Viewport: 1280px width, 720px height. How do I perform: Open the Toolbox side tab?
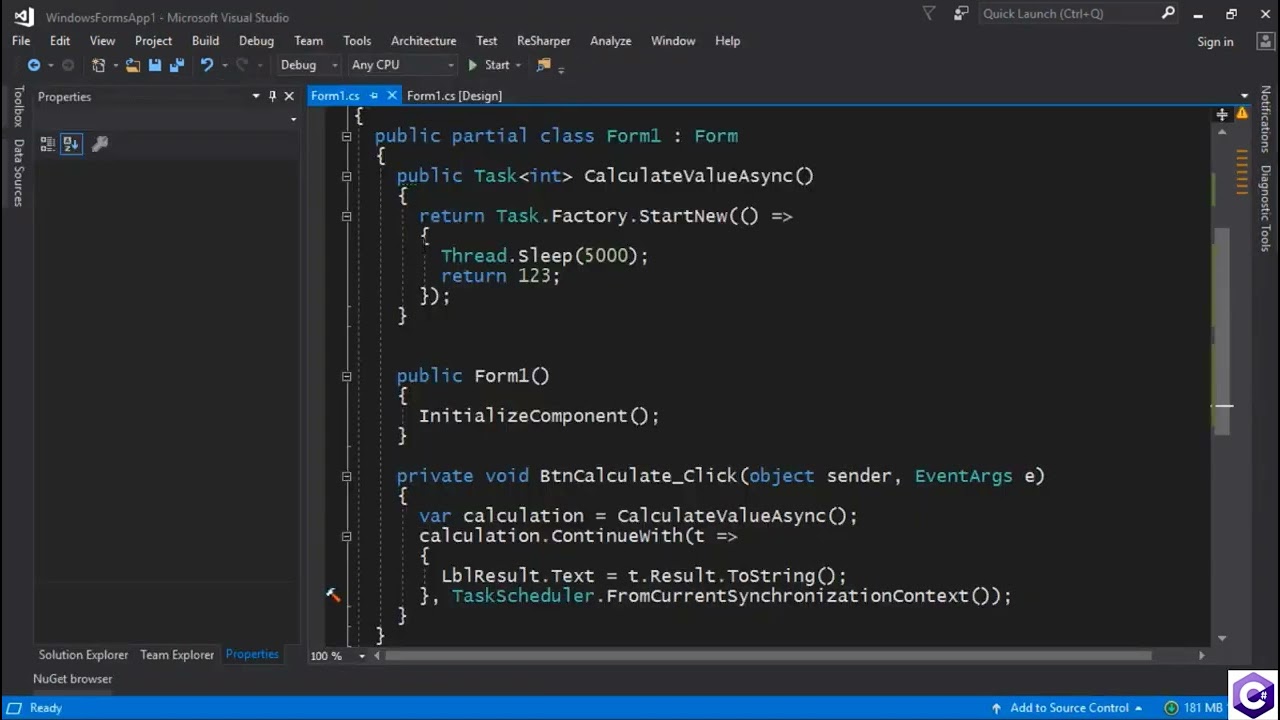[x=18, y=106]
